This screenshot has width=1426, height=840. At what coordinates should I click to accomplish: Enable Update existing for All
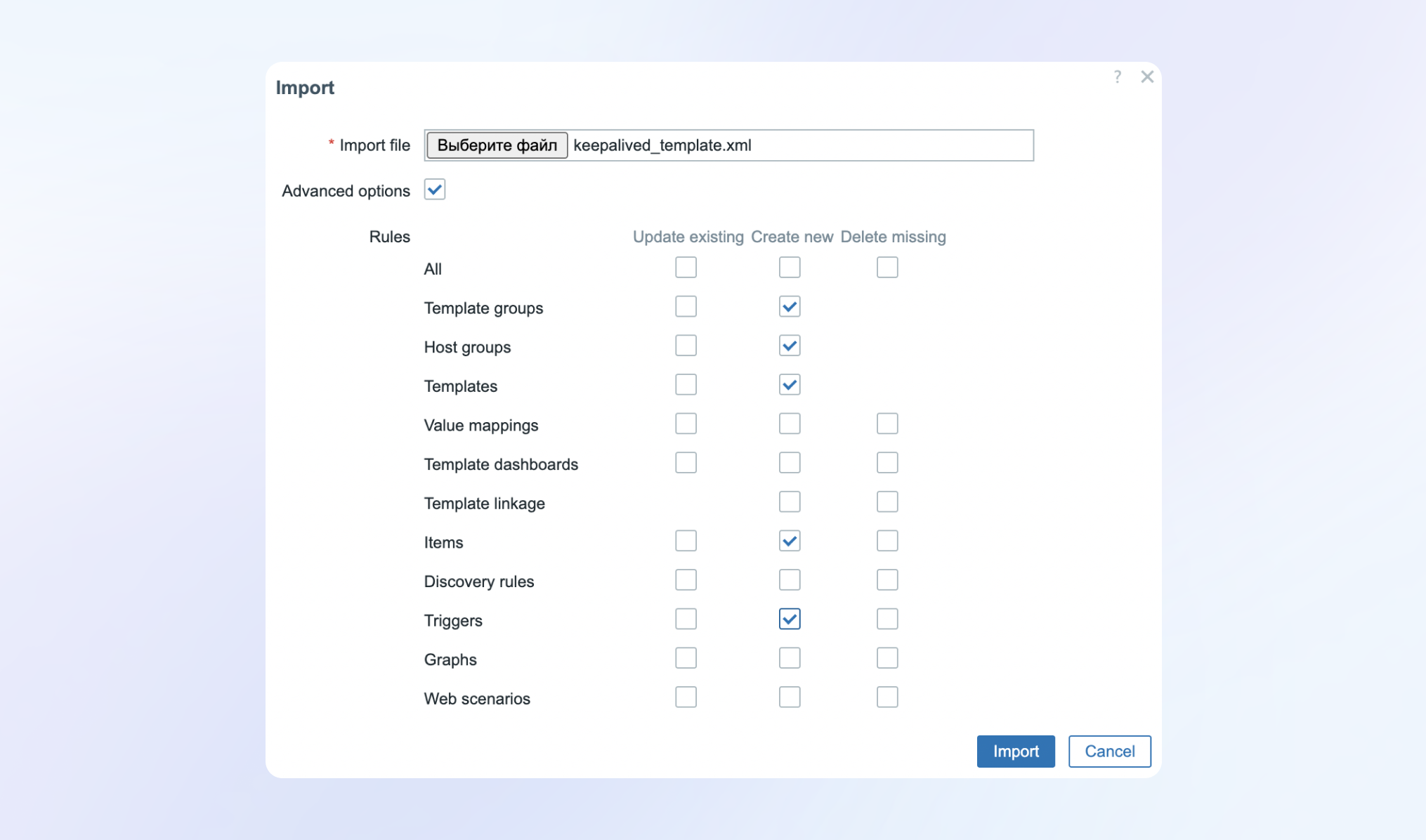(686, 268)
